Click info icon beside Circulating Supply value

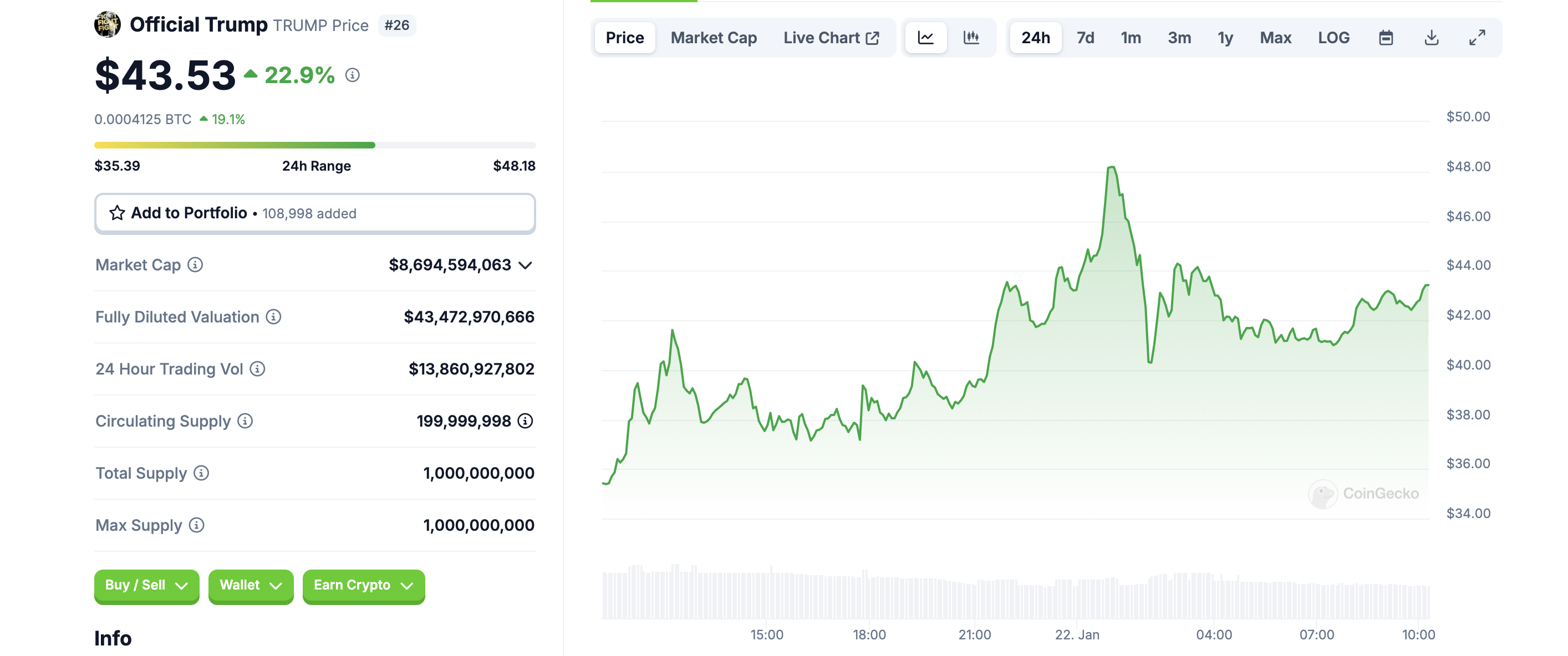pos(525,421)
